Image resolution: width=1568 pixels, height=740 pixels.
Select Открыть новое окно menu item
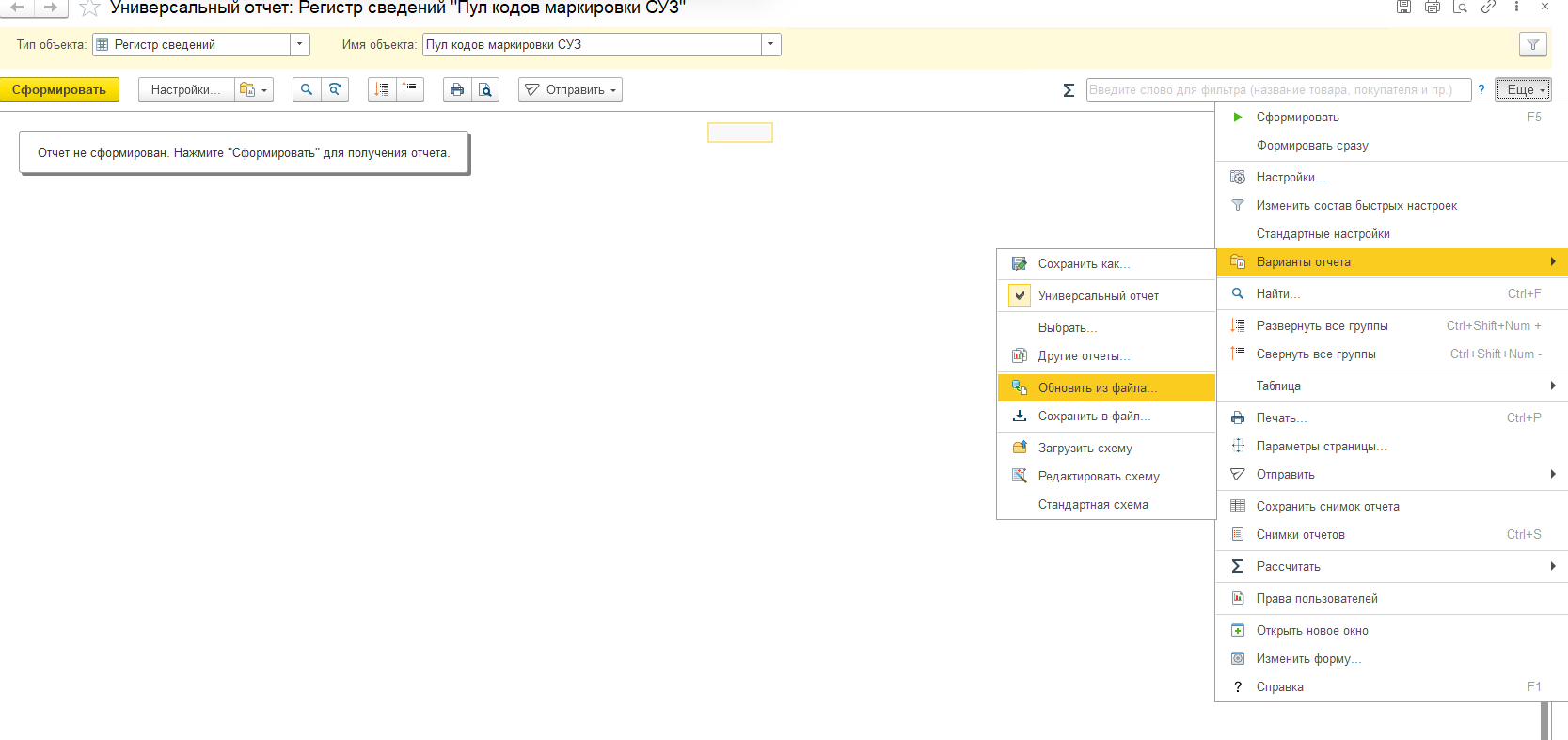[x=1392, y=630]
